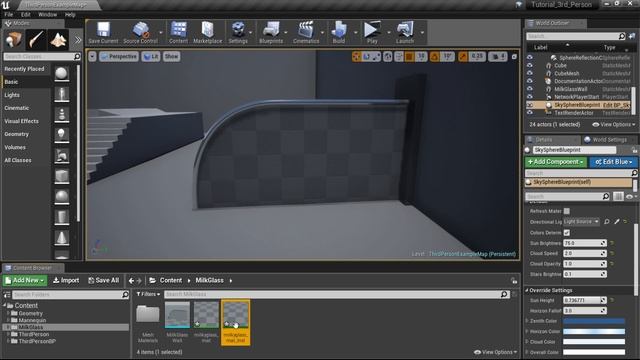Select the Cube icon in Basic list
640x360 pixels.
click(x=62, y=176)
